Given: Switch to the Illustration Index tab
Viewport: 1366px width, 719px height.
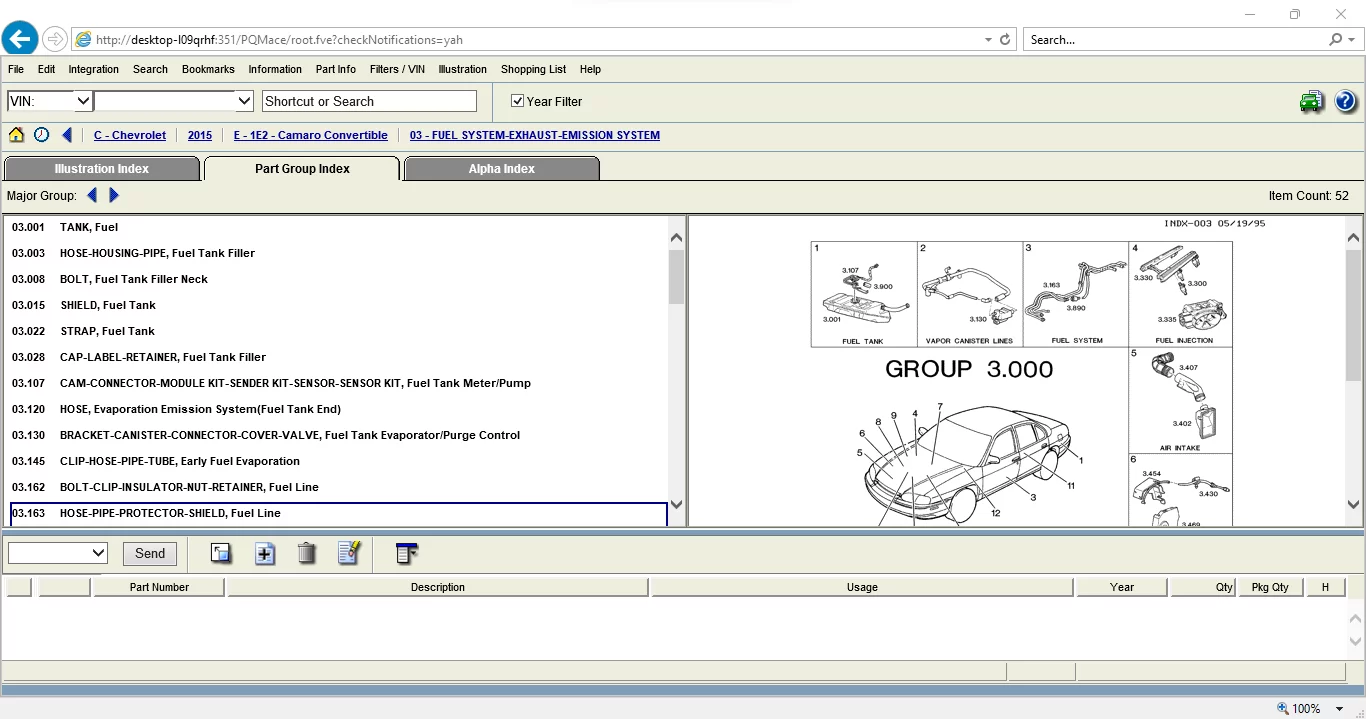Looking at the screenshot, I should click(101, 169).
